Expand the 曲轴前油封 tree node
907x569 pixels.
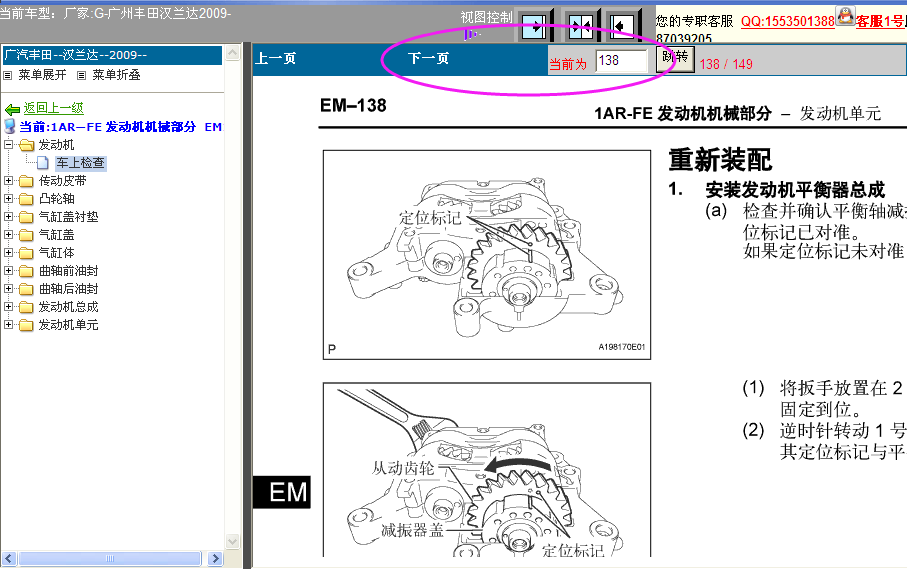pyautogui.click(x=8, y=270)
